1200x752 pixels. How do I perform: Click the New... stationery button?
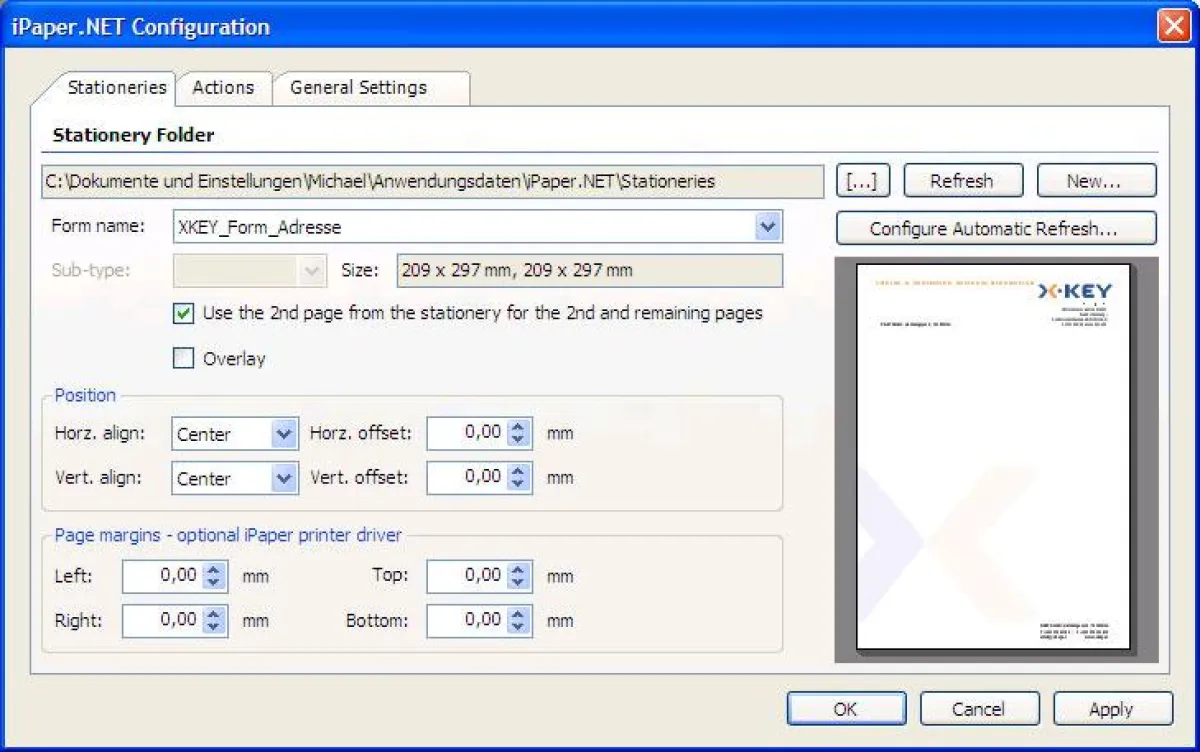click(1095, 181)
